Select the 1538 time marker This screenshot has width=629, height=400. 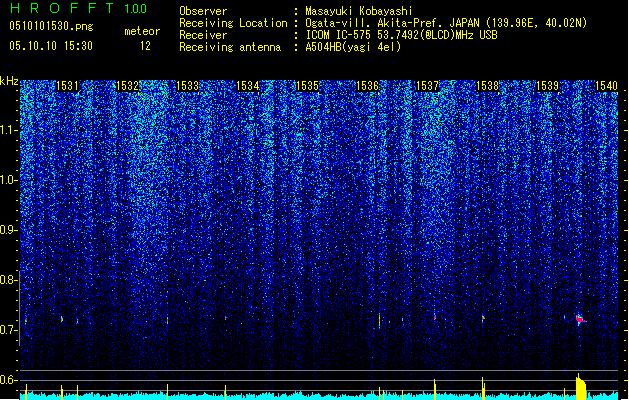coord(487,86)
